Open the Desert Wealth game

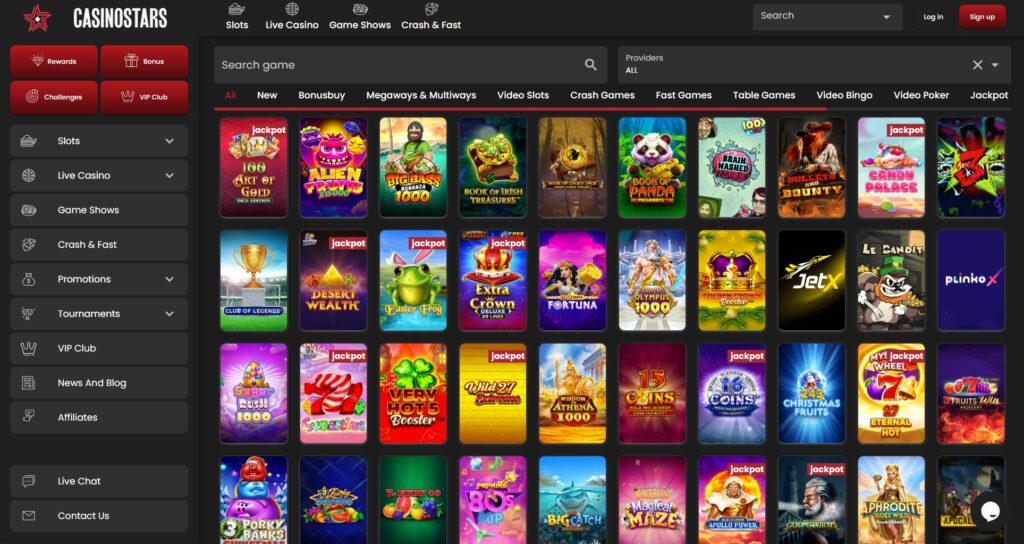333,280
